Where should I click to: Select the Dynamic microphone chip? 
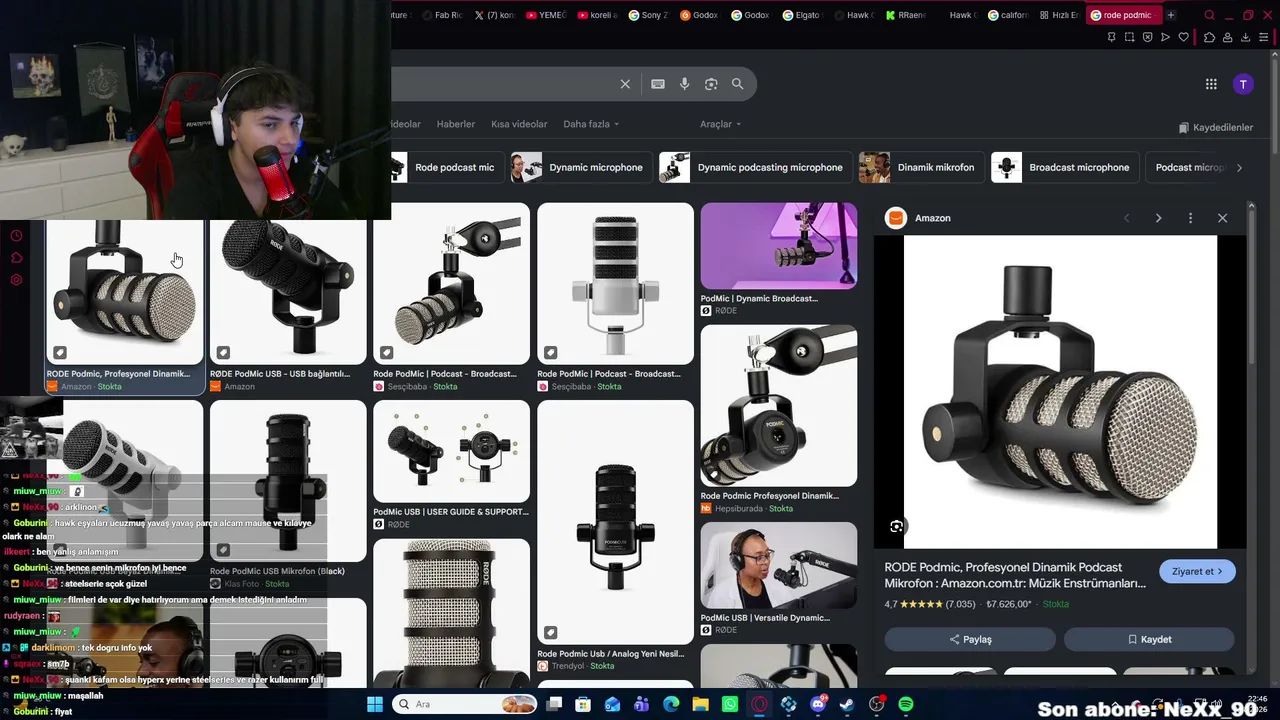pyautogui.click(x=582, y=167)
